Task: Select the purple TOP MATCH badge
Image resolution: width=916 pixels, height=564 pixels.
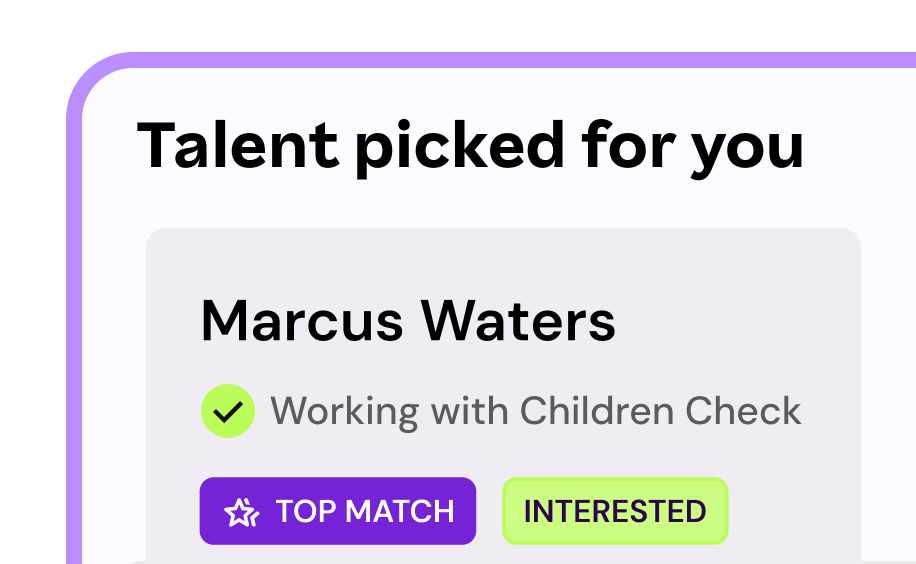Action: 337,511
